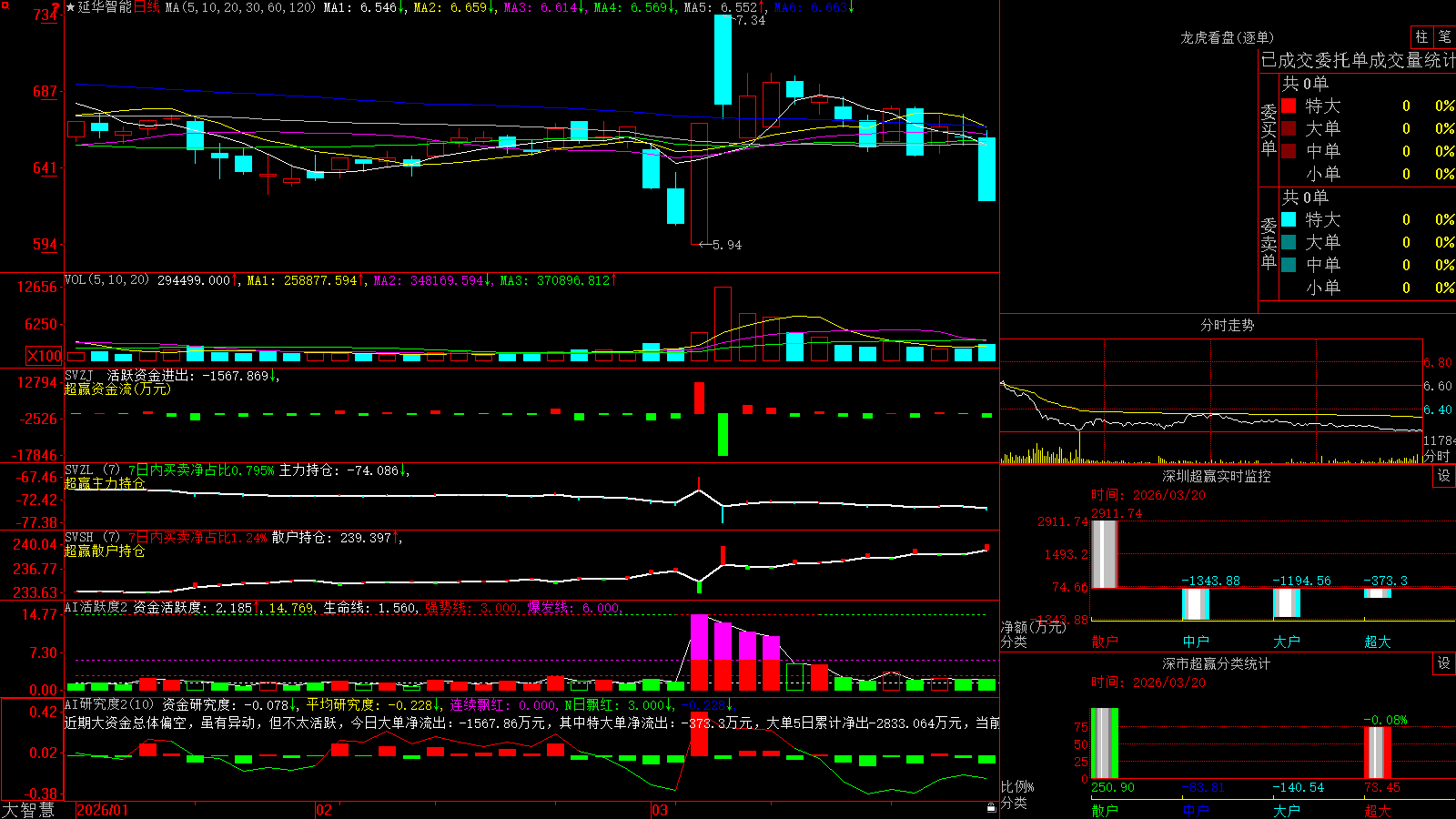Click the 小单 row under 委买单
Viewport: 1456px width, 819px height.
click(x=1368, y=174)
